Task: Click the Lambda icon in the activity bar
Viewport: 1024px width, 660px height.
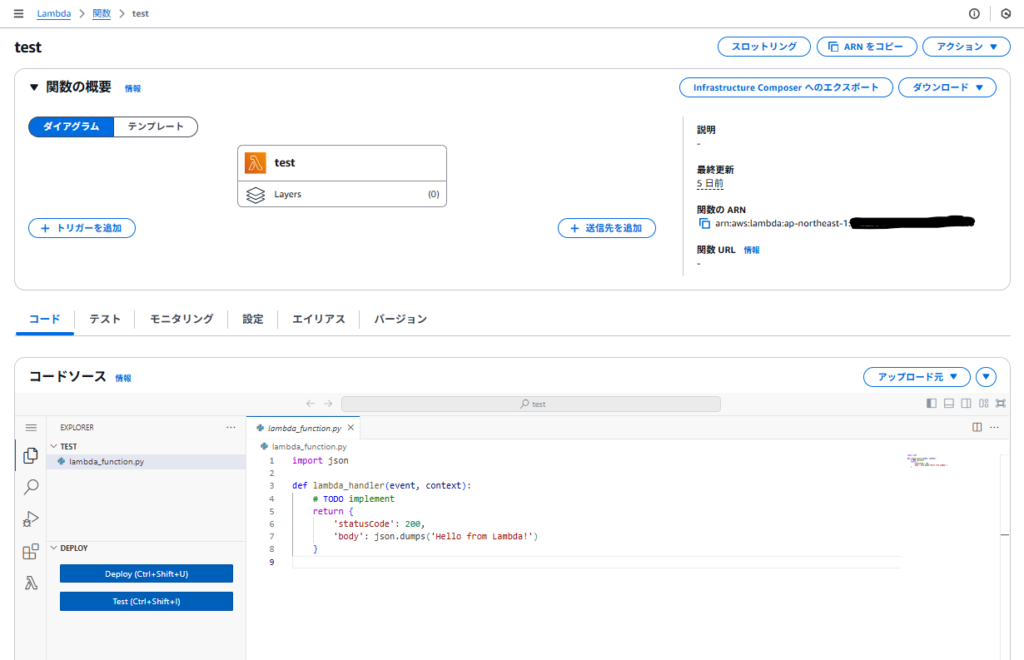Action: [31, 583]
